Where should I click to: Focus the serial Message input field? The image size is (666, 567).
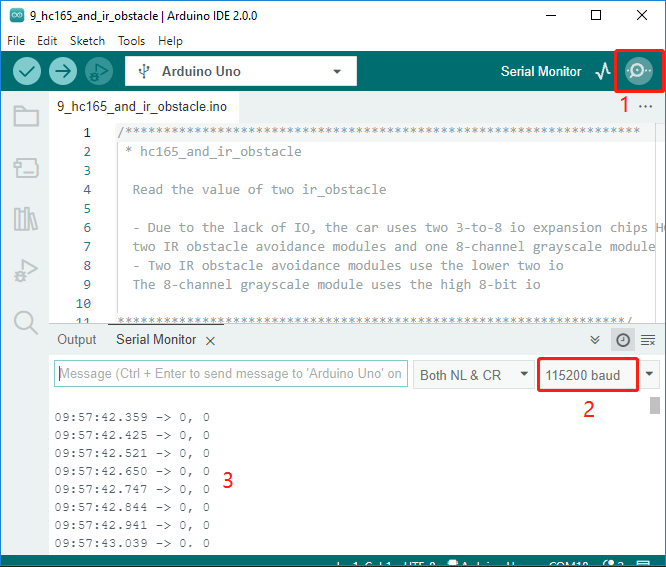point(231,374)
